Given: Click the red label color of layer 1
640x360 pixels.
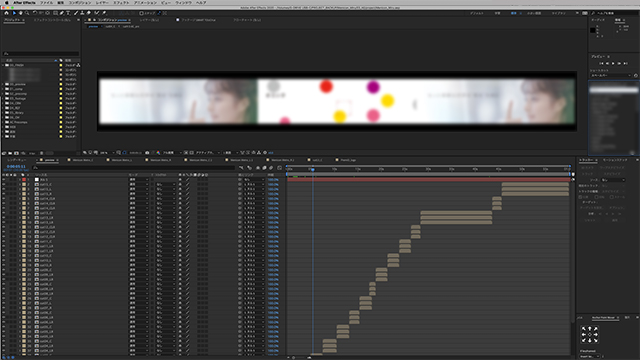Looking at the screenshot, I should coord(24,180).
